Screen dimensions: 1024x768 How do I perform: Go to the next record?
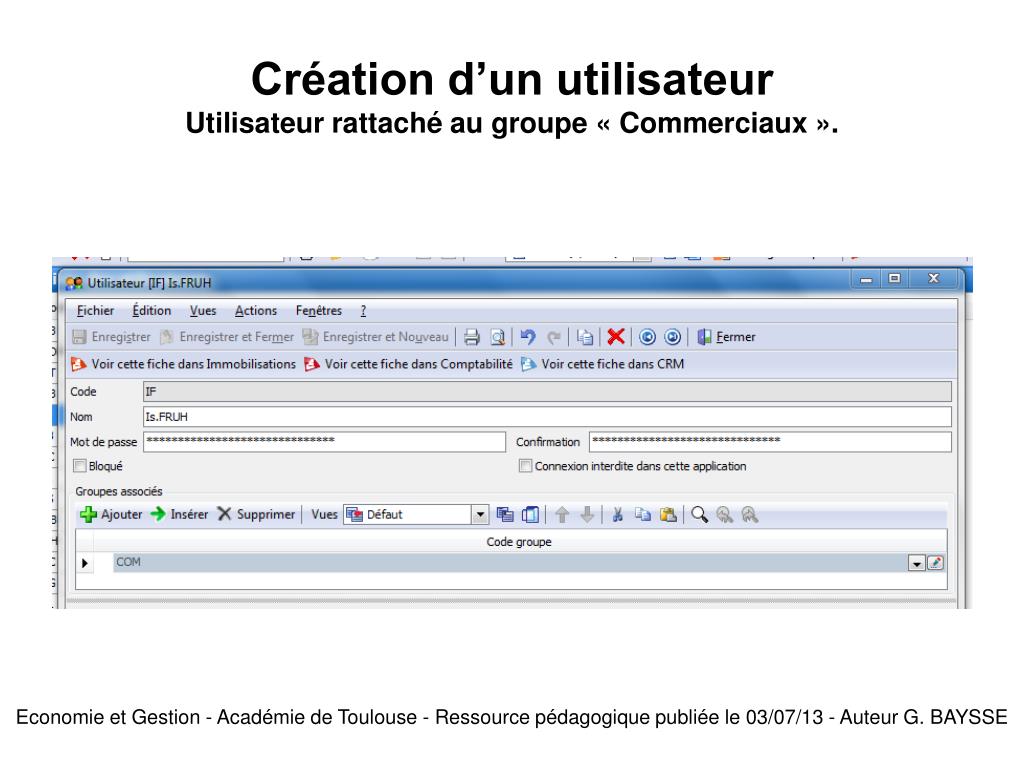click(673, 337)
